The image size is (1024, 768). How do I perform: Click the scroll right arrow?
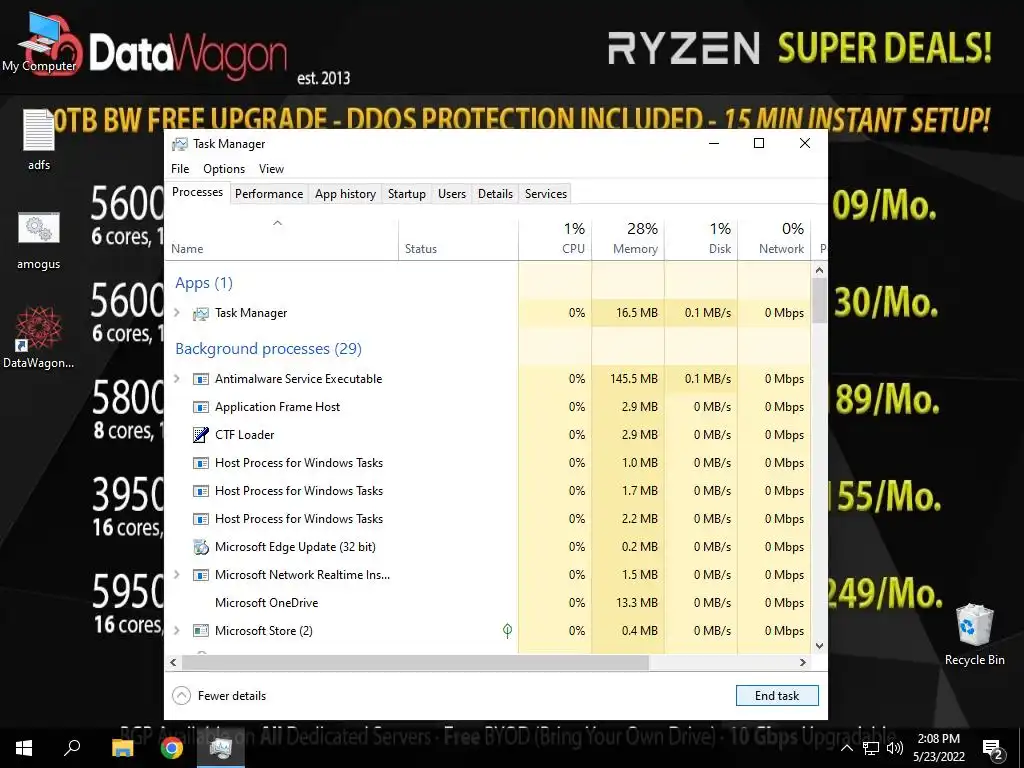pos(803,662)
